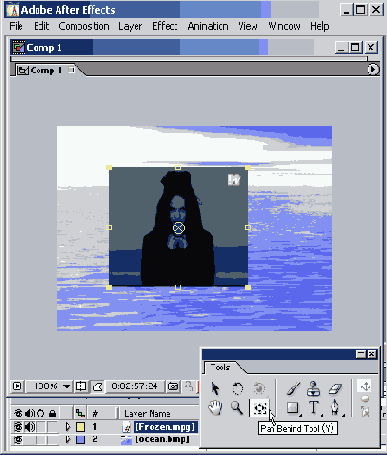
Task: Select the Clone Stamp tool
Action: coord(313,389)
